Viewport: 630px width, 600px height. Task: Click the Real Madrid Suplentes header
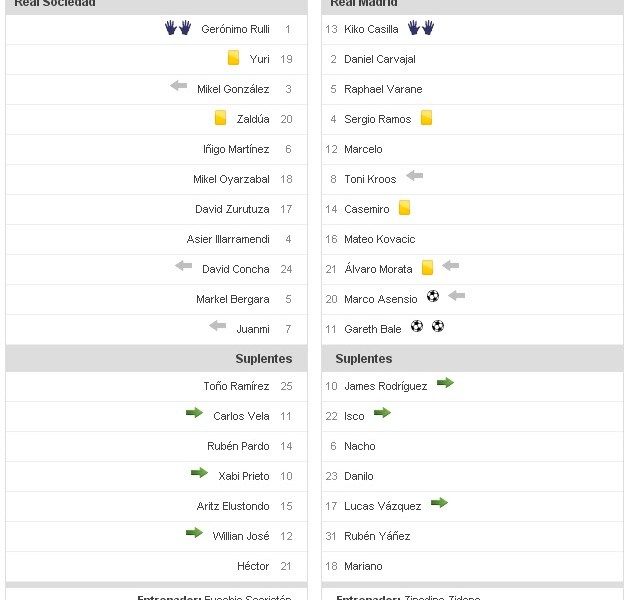363,358
